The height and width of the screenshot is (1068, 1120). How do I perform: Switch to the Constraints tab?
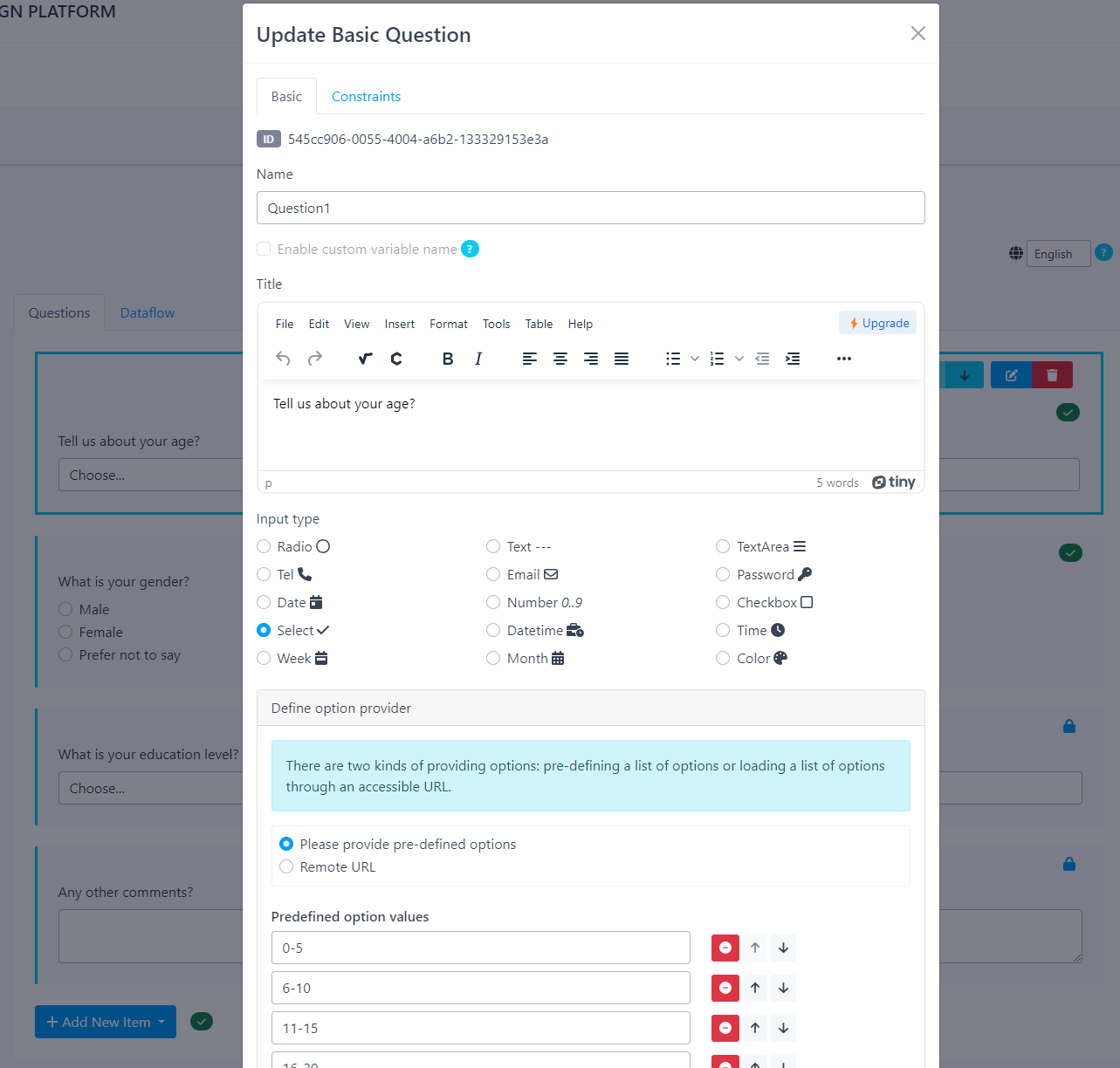pyautogui.click(x=366, y=97)
